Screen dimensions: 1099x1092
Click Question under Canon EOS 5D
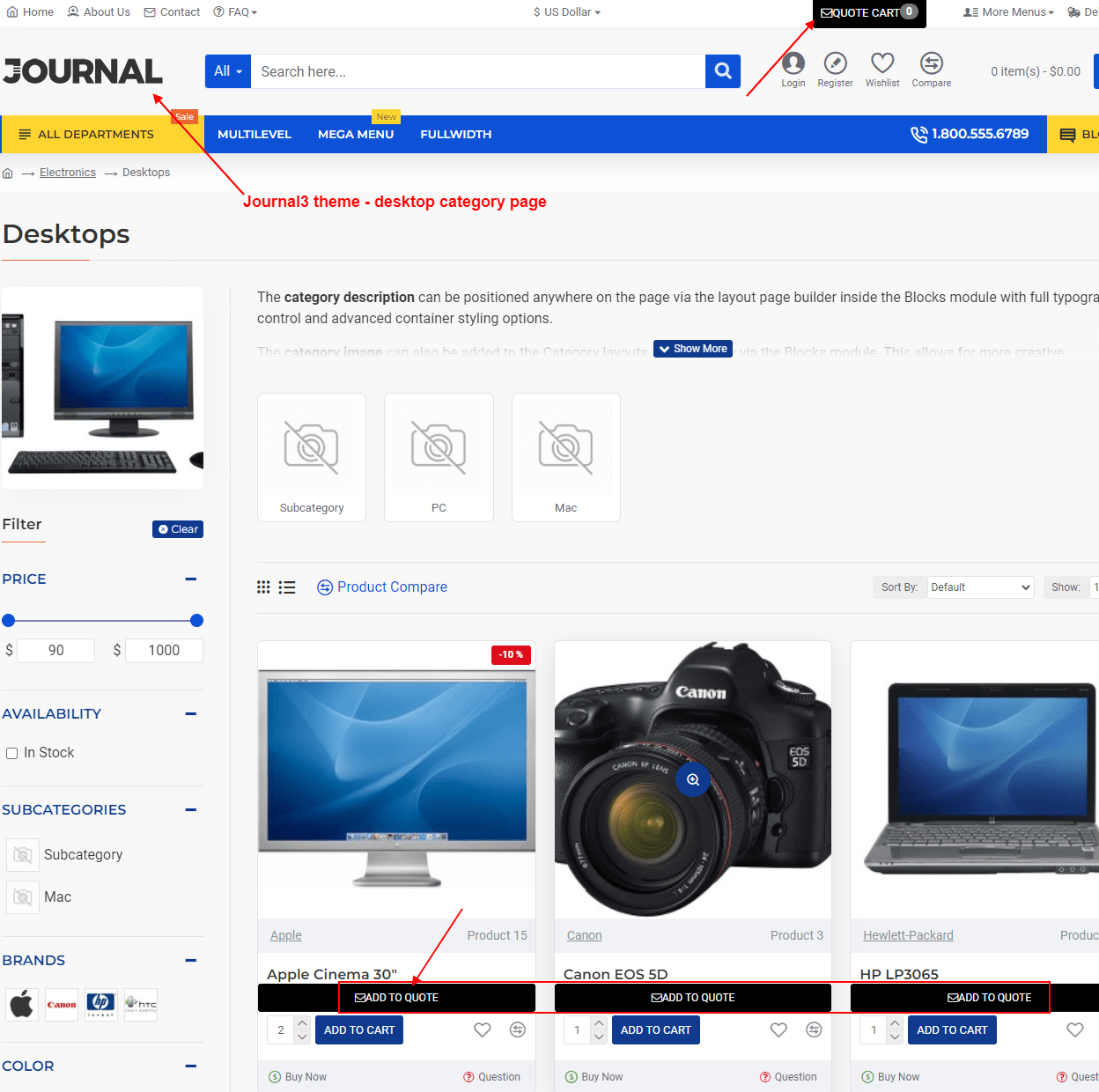click(x=788, y=1077)
